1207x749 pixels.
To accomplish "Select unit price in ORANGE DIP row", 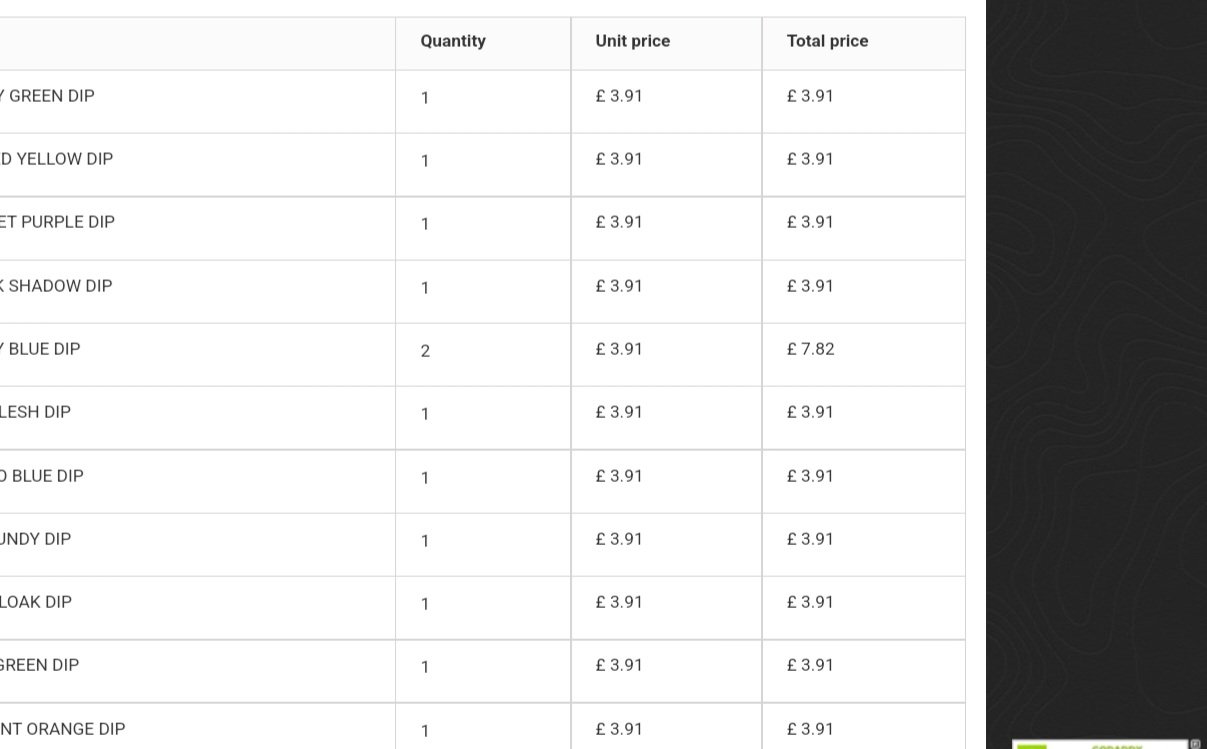I will click(x=619, y=729).
